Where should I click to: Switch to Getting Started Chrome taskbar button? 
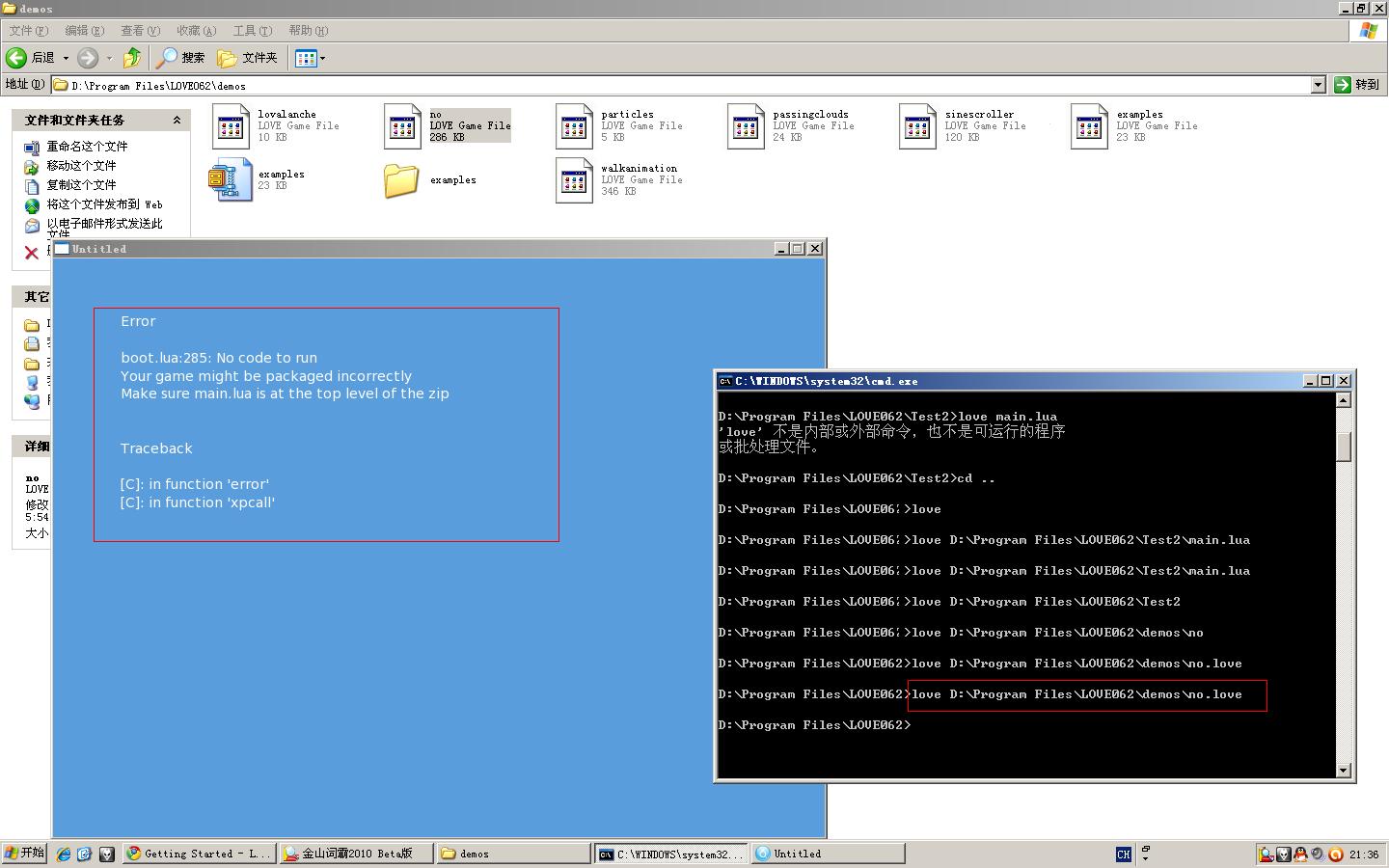coord(199,854)
